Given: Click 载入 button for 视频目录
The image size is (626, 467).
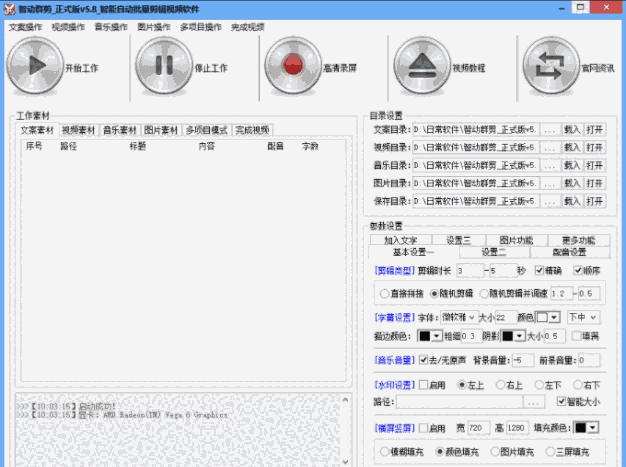Looking at the screenshot, I should [x=572, y=148].
